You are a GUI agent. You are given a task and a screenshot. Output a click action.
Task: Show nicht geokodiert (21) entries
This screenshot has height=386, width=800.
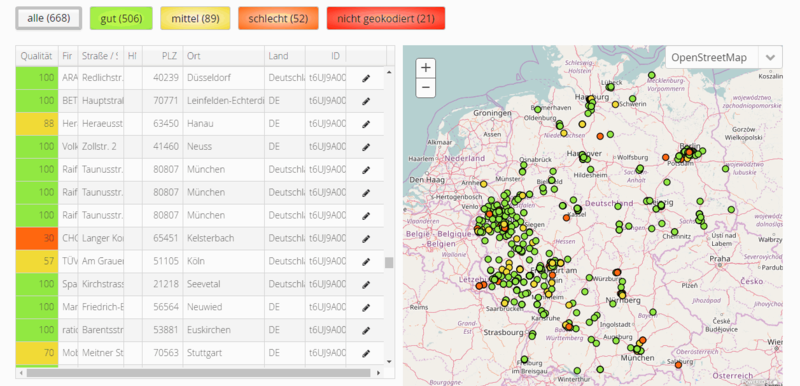386,19
